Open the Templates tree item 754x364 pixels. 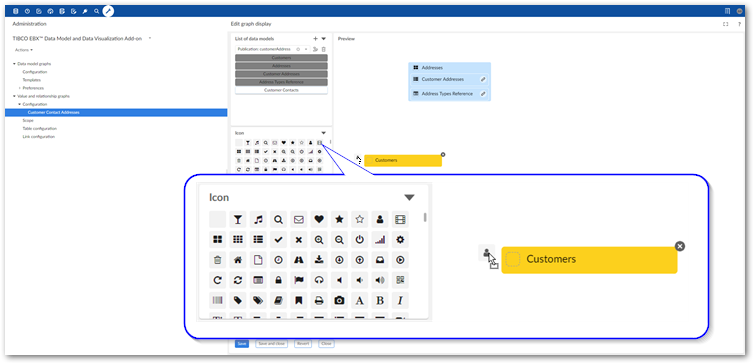[x=32, y=80]
